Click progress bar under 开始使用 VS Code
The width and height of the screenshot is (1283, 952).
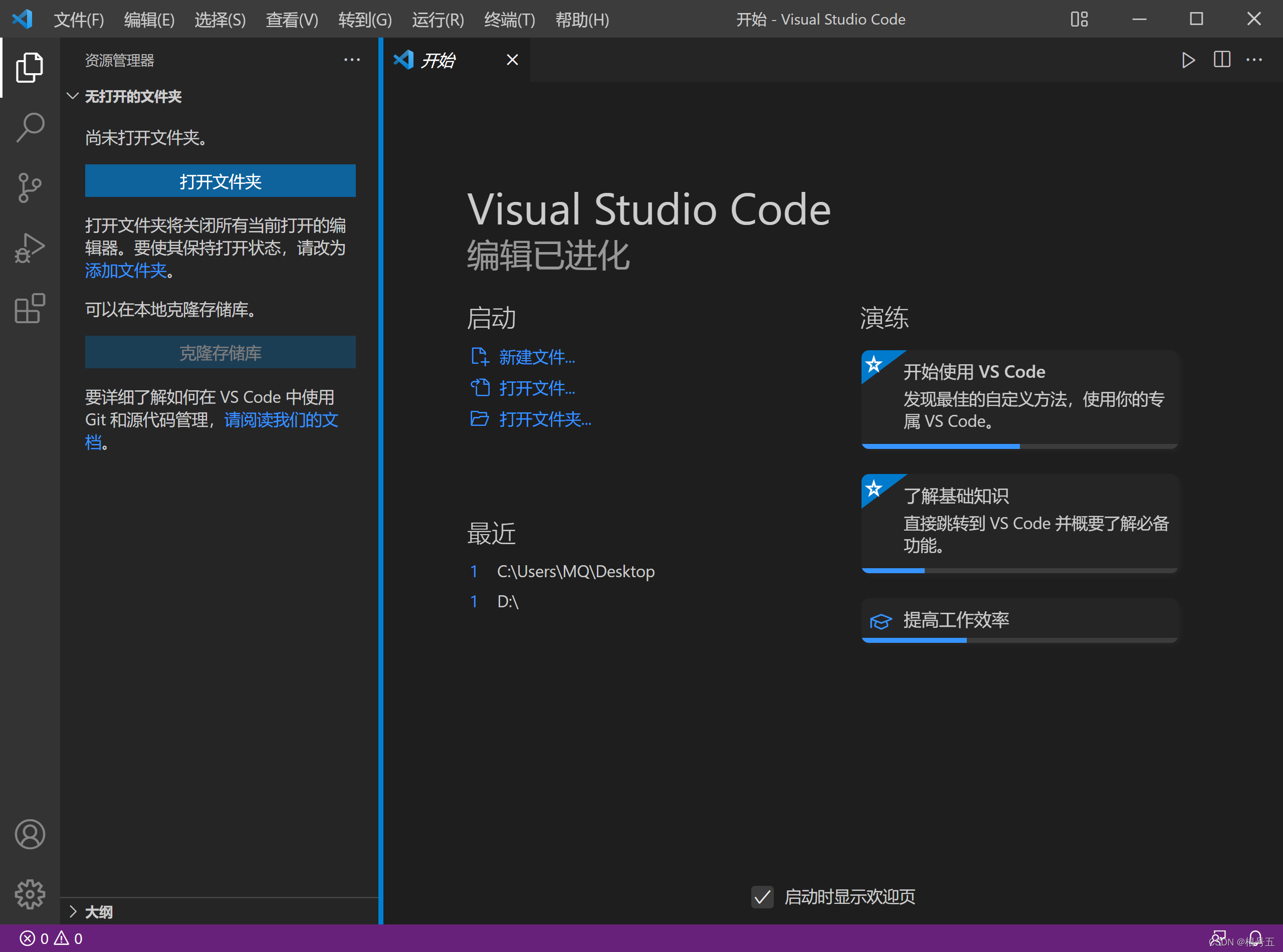tap(1019, 446)
